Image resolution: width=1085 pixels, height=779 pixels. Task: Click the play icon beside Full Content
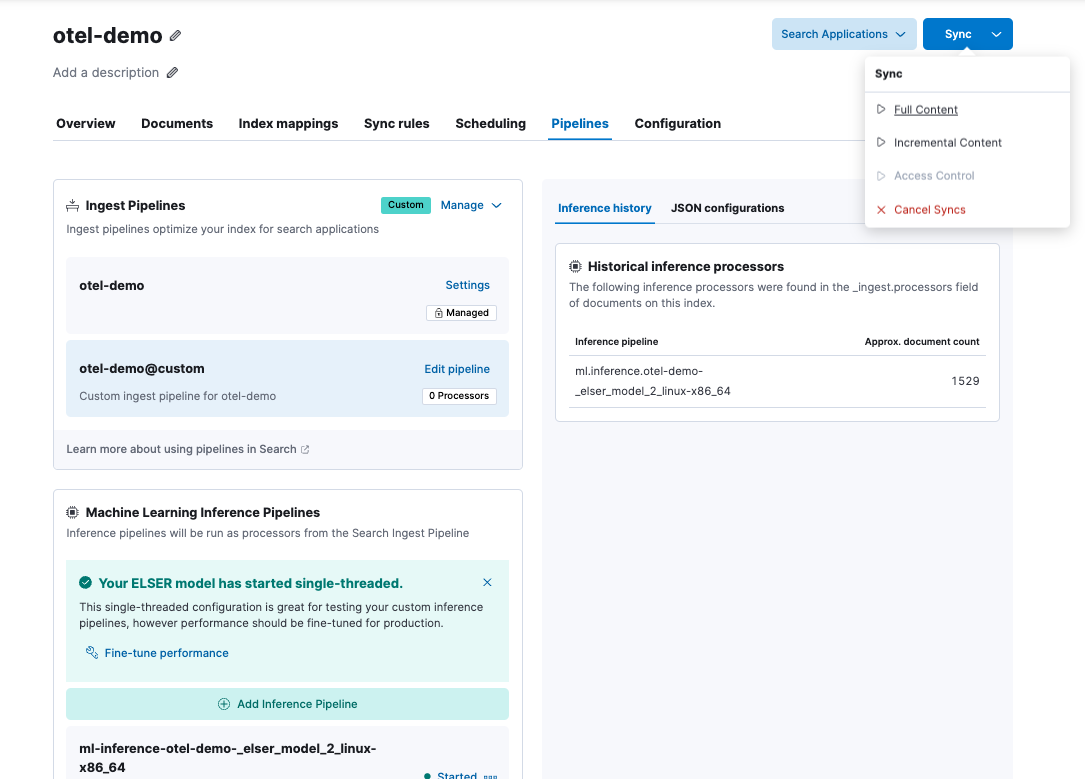(881, 110)
